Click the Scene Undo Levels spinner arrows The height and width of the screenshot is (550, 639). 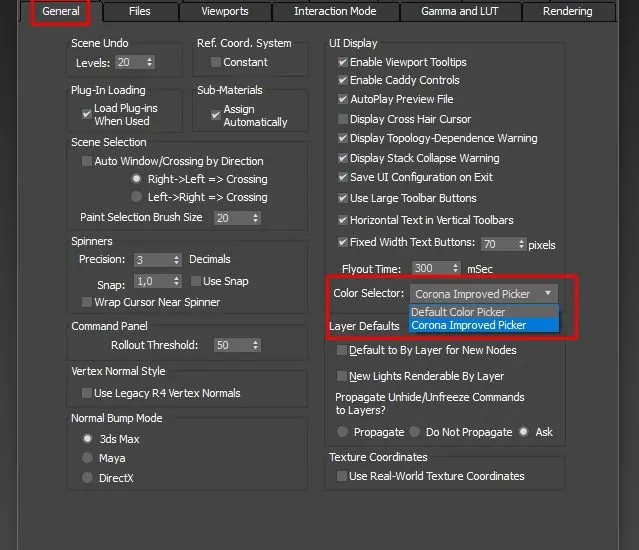click(x=150, y=62)
